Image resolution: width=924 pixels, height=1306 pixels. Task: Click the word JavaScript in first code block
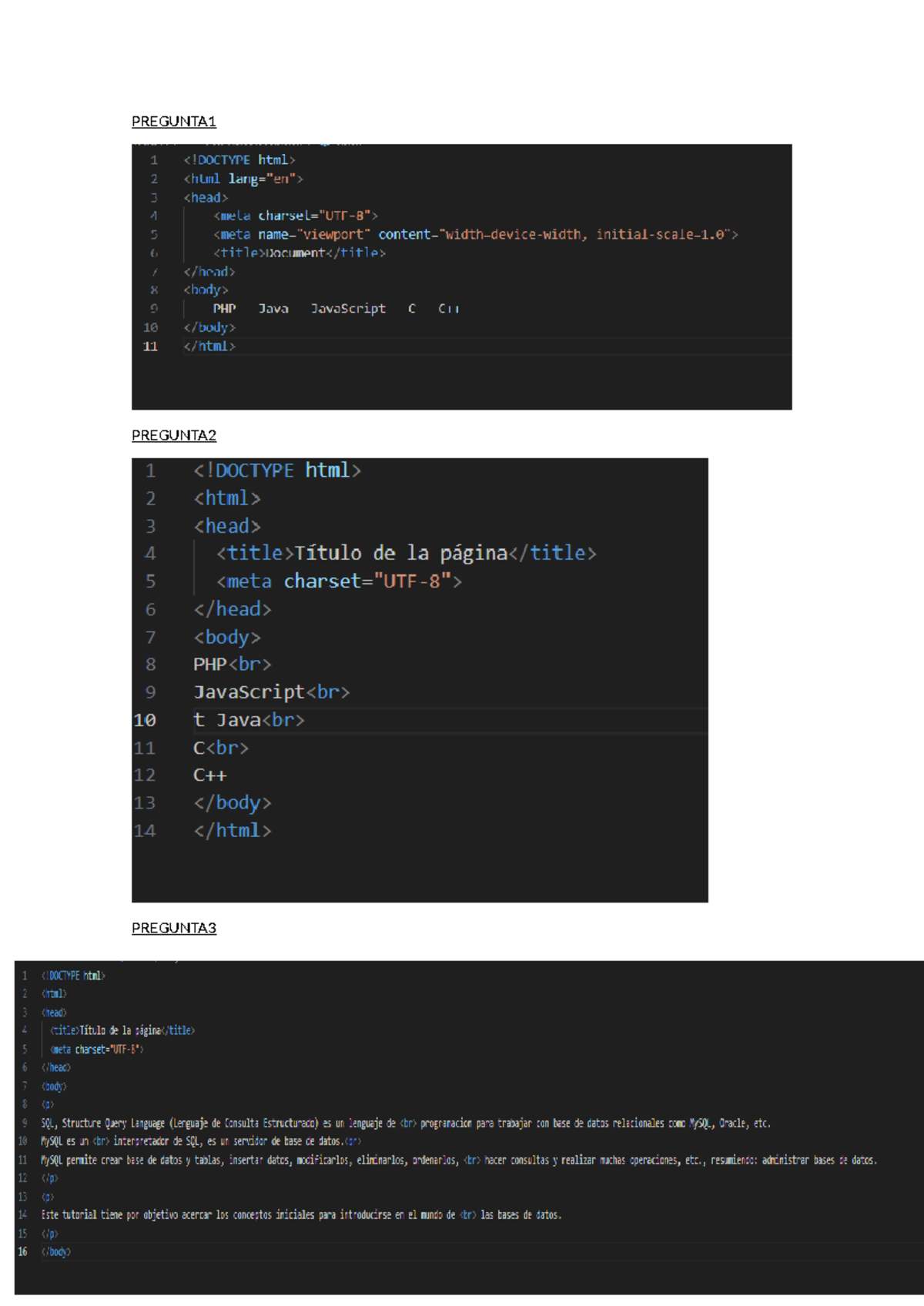[348, 309]
